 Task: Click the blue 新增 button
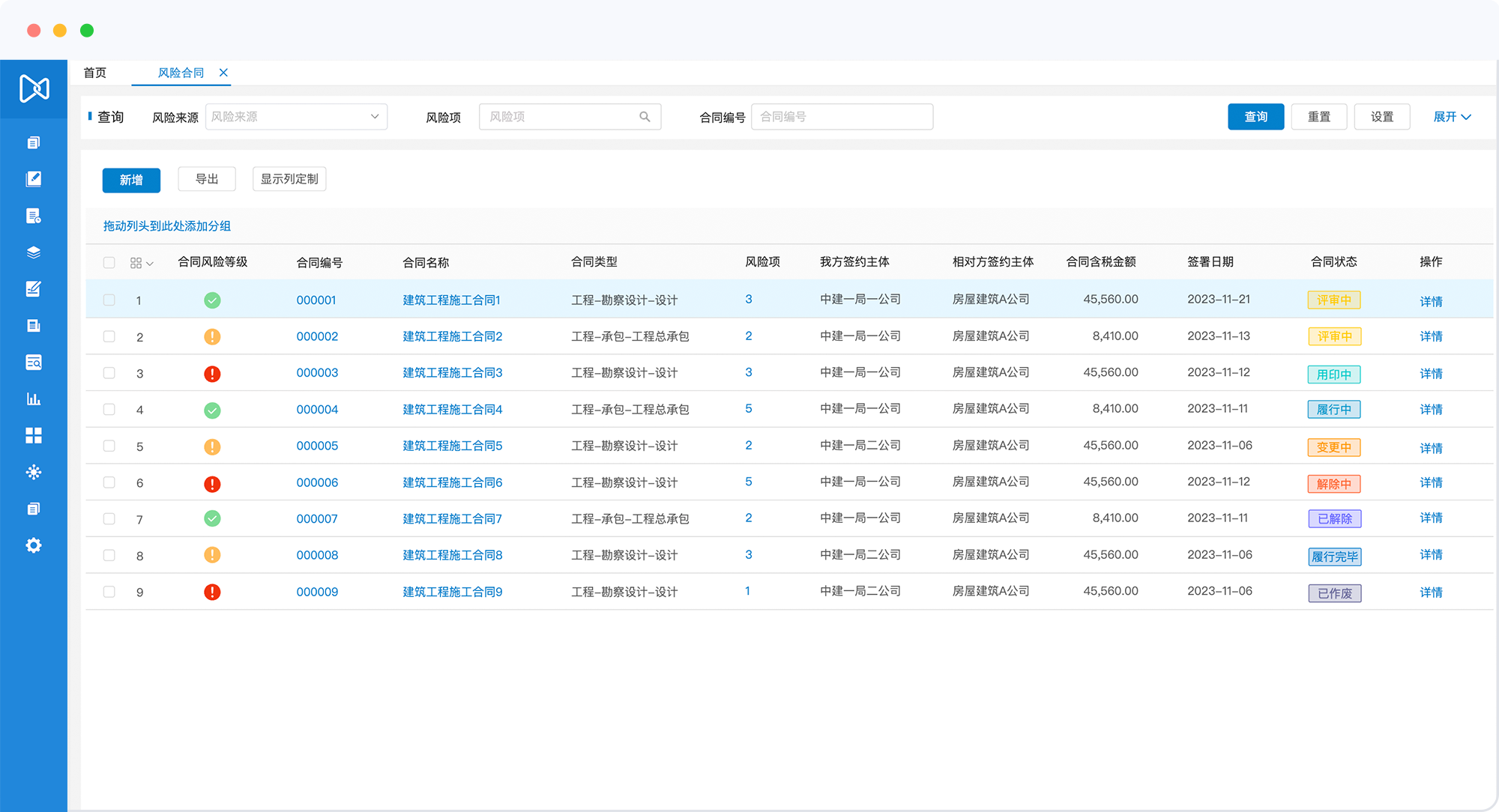[131, 180]
